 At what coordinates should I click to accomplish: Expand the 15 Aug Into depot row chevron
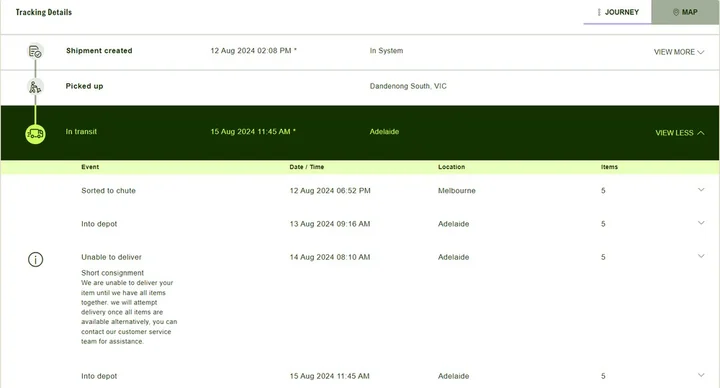701,375
